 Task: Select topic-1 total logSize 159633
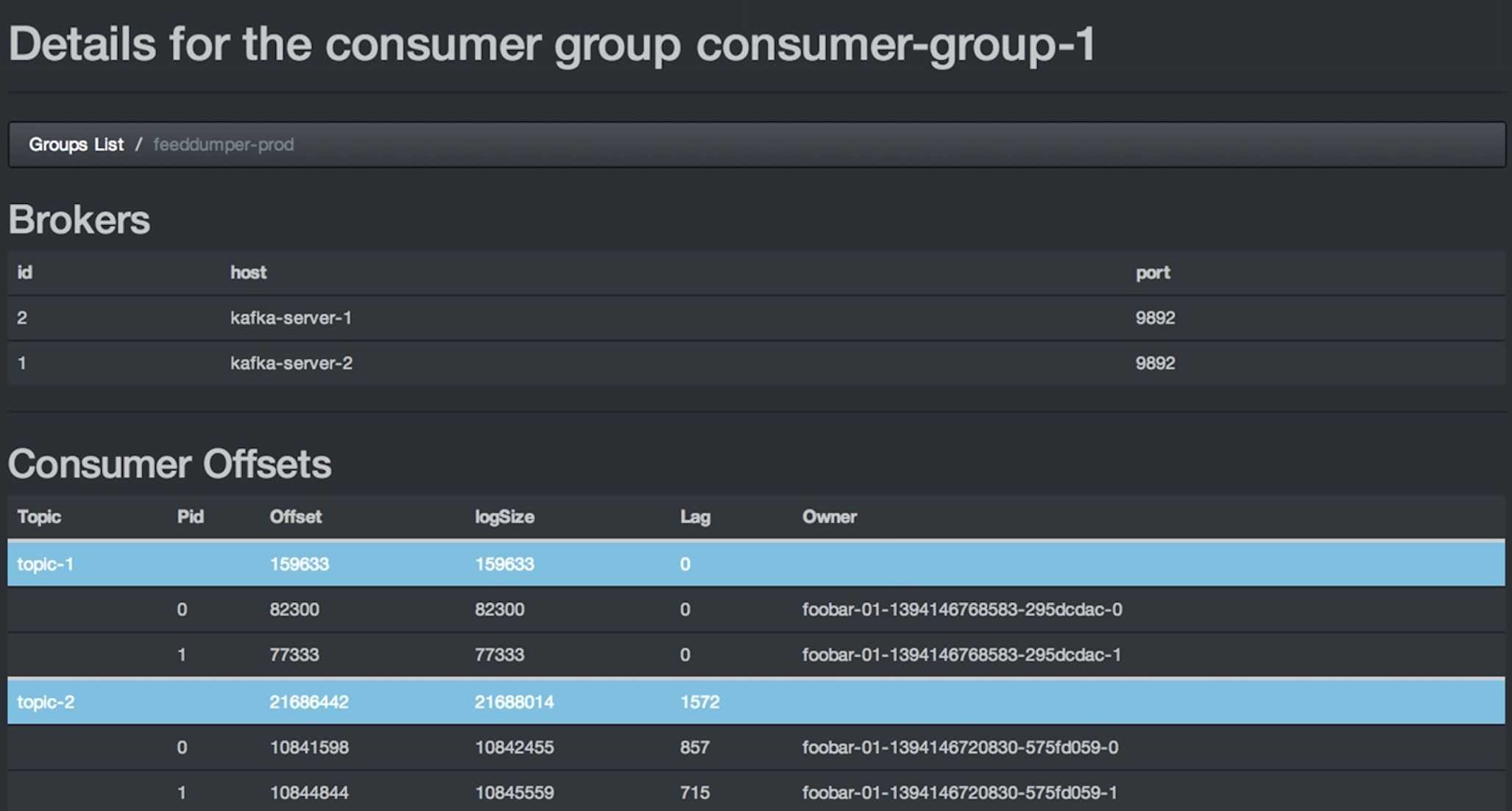click(x=504, y=564)
